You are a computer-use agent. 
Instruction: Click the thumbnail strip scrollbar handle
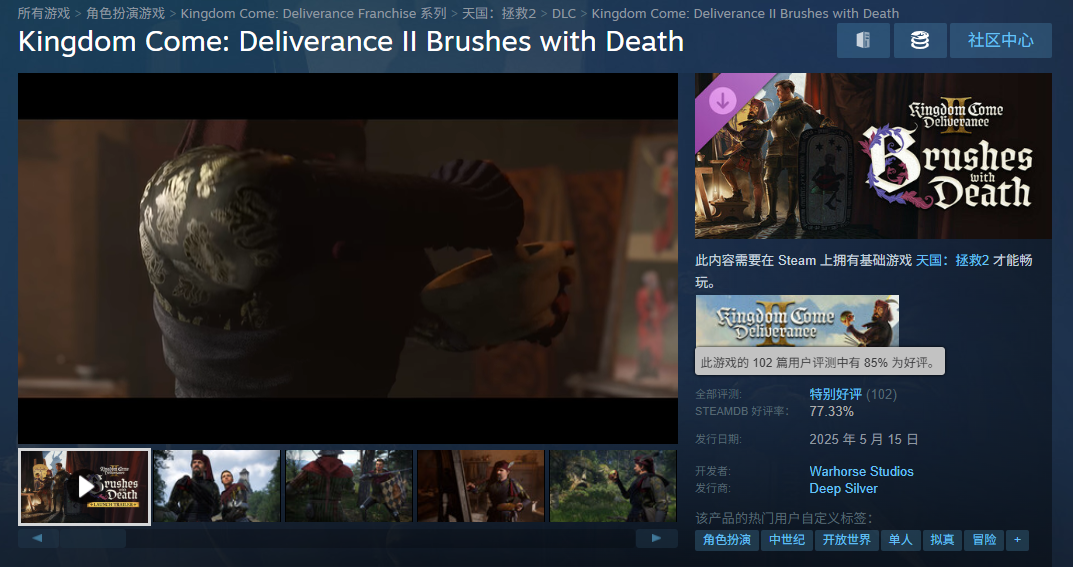pyautogui.click(x=92, y=539)
